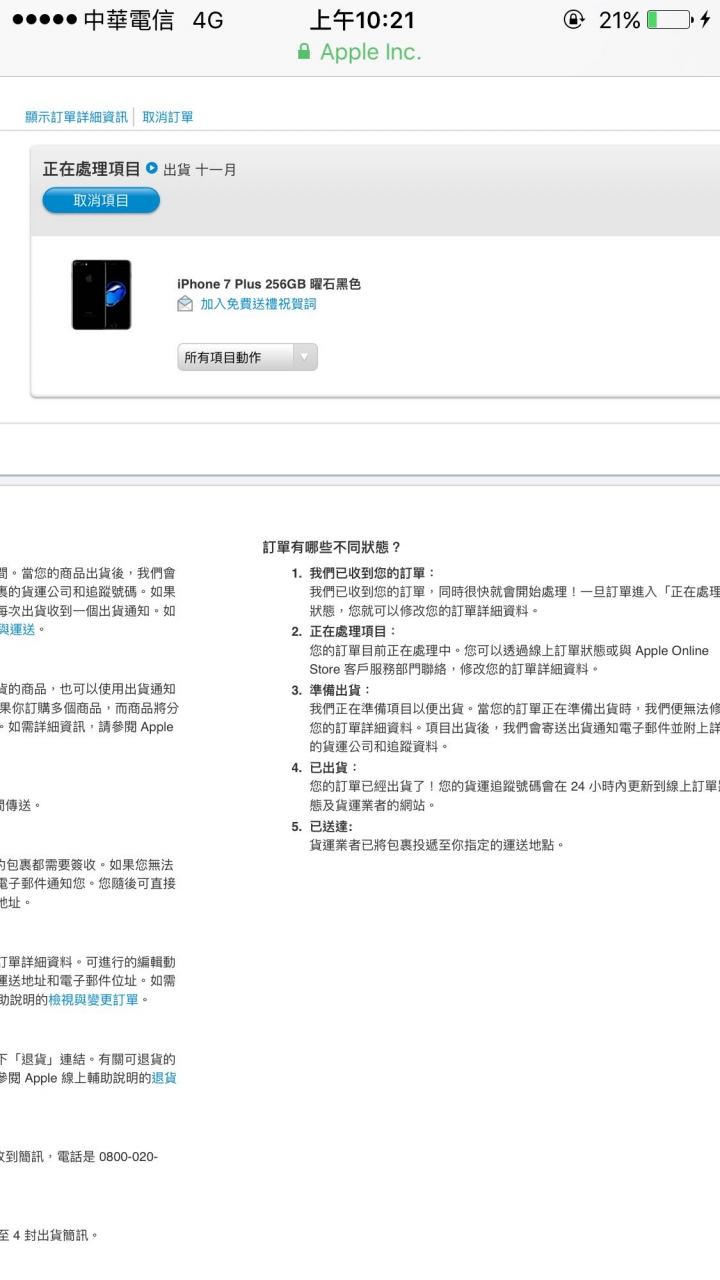
Task: Select the 出貨 十一月 shipping estimate text
Action: point(200,170)
